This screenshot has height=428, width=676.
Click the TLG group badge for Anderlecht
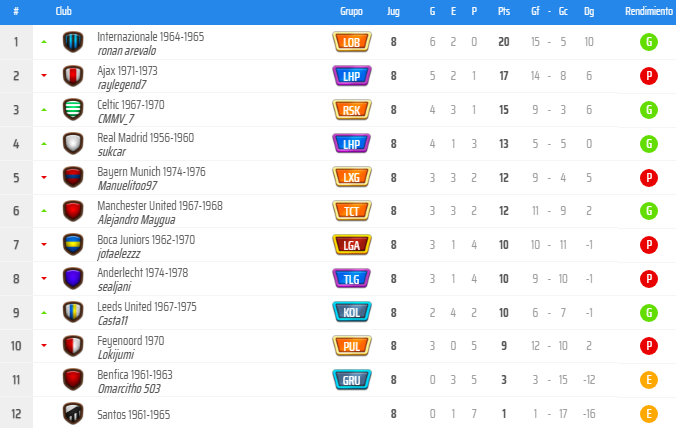click(352, 278)
